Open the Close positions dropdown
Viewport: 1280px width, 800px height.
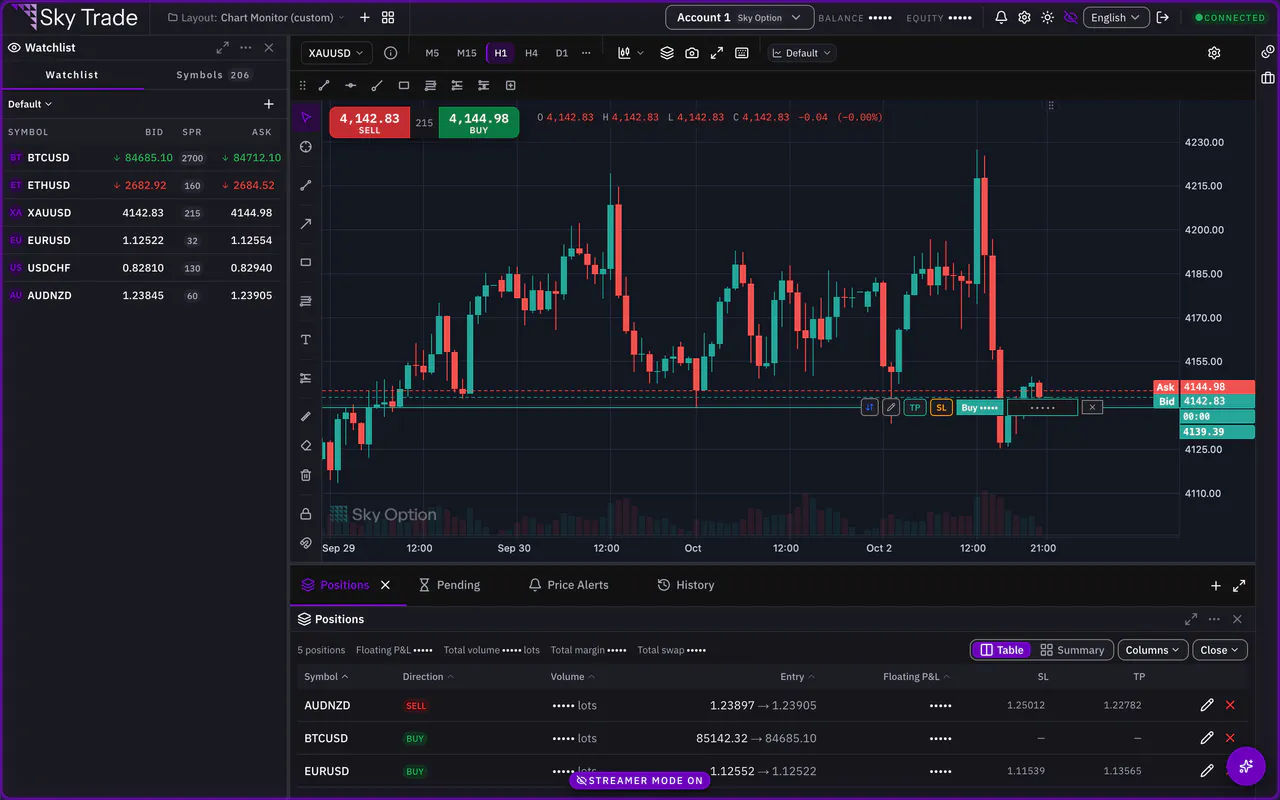pos(1220,650)
